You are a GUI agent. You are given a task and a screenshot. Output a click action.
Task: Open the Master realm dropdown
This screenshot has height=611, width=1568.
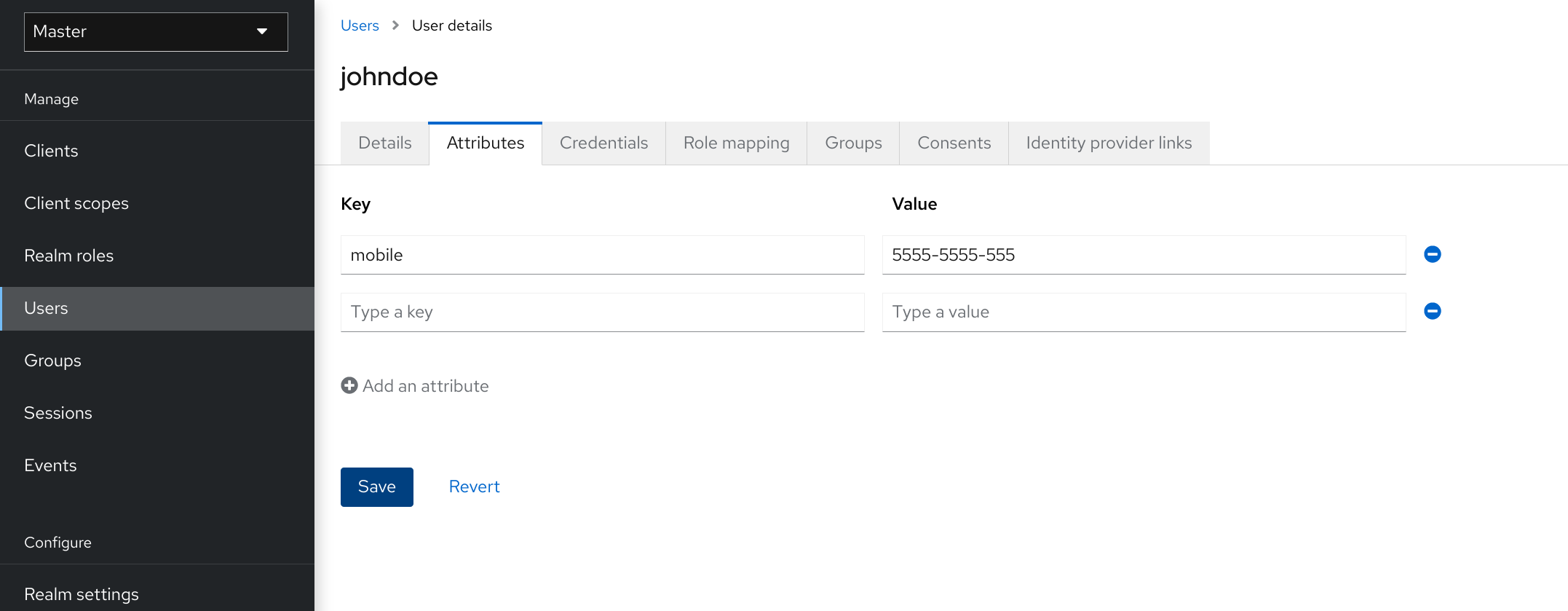(156, 31)
